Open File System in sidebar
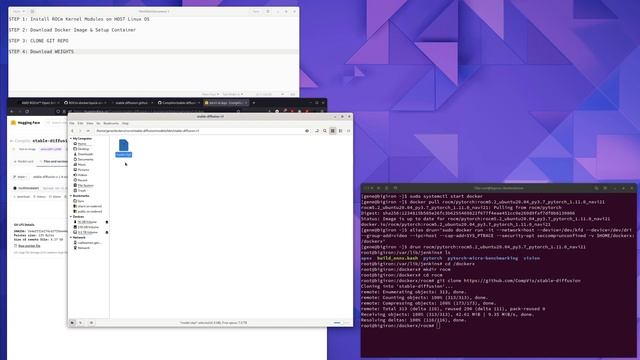Viewport: 640px width, 360px height. [86, 185]
